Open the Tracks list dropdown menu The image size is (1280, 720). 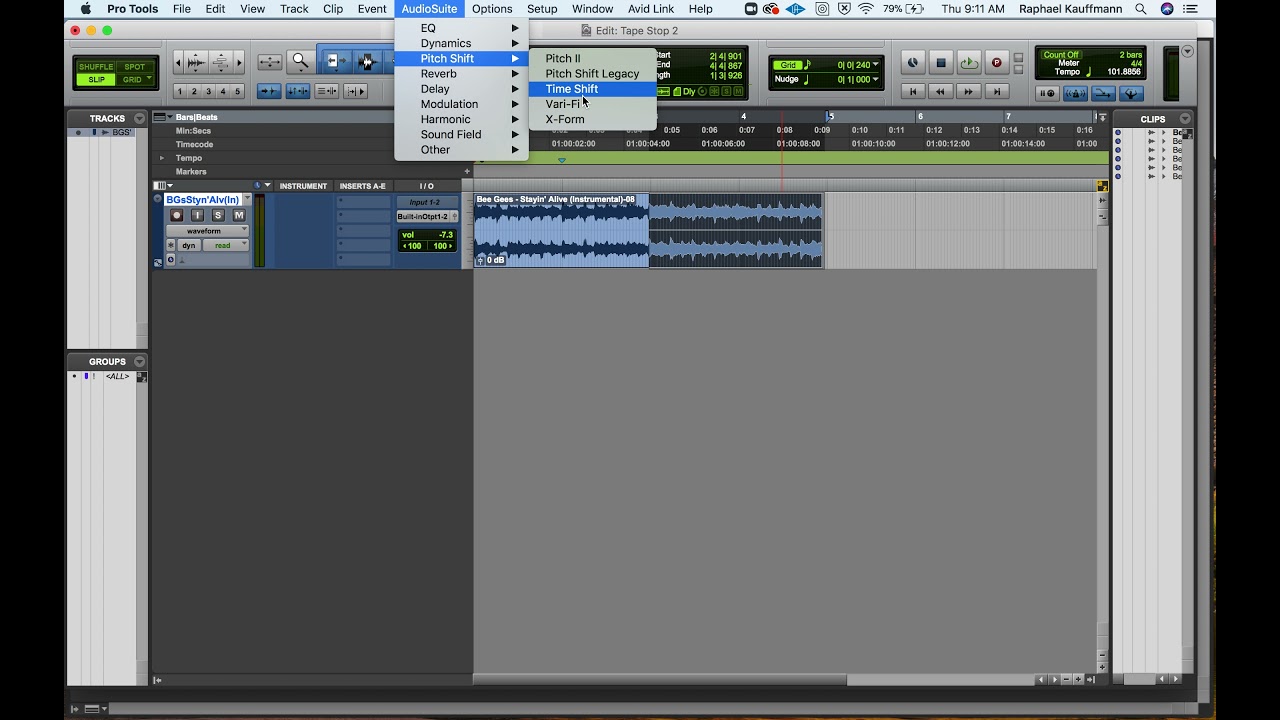(x=139, y=118)
